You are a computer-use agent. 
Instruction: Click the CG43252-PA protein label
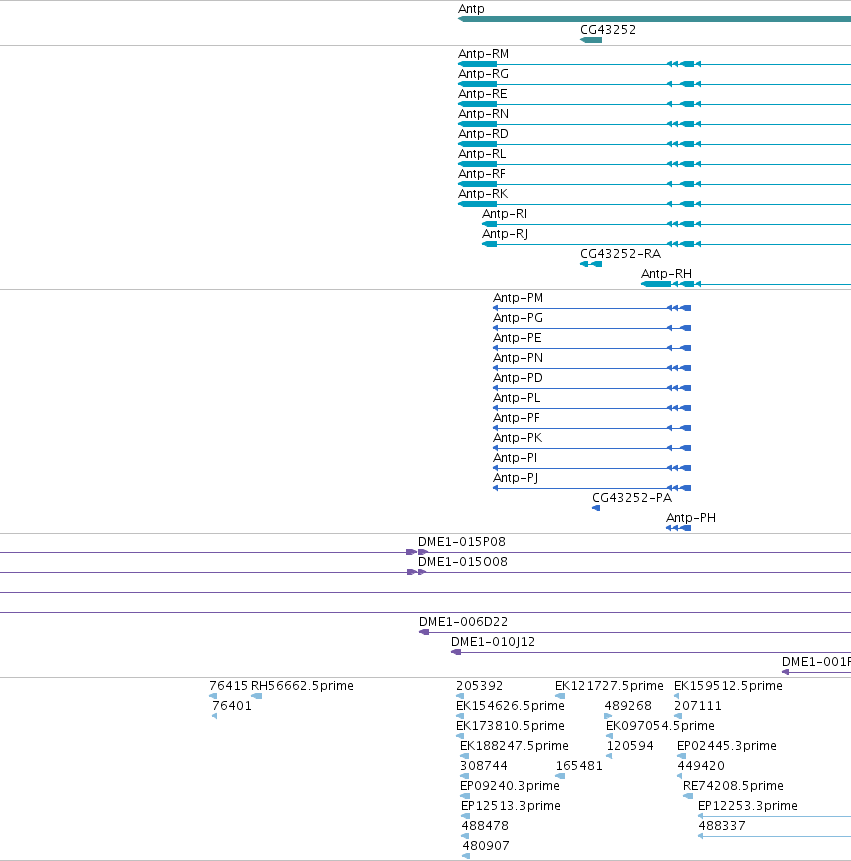[632, 497]
